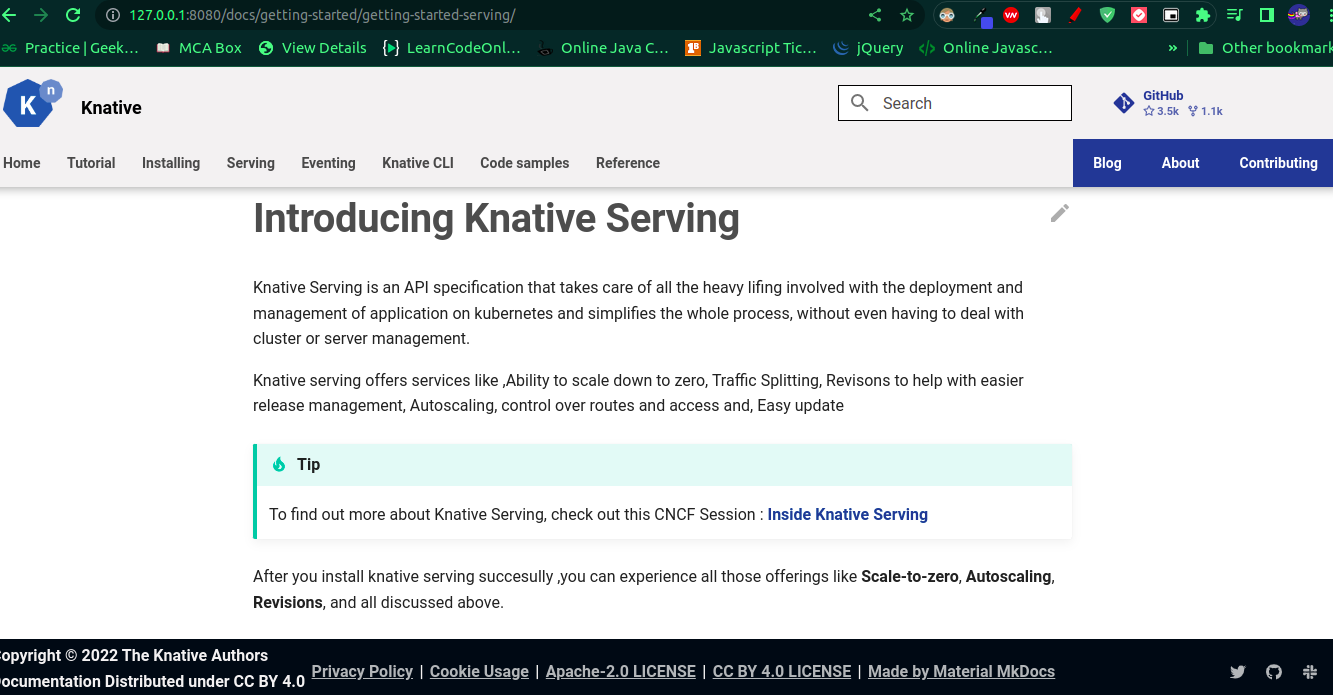Screen dimensions: 1333x695
Task: Open the Practice | Geek... bookmark
Action: [x=70, y=47]
